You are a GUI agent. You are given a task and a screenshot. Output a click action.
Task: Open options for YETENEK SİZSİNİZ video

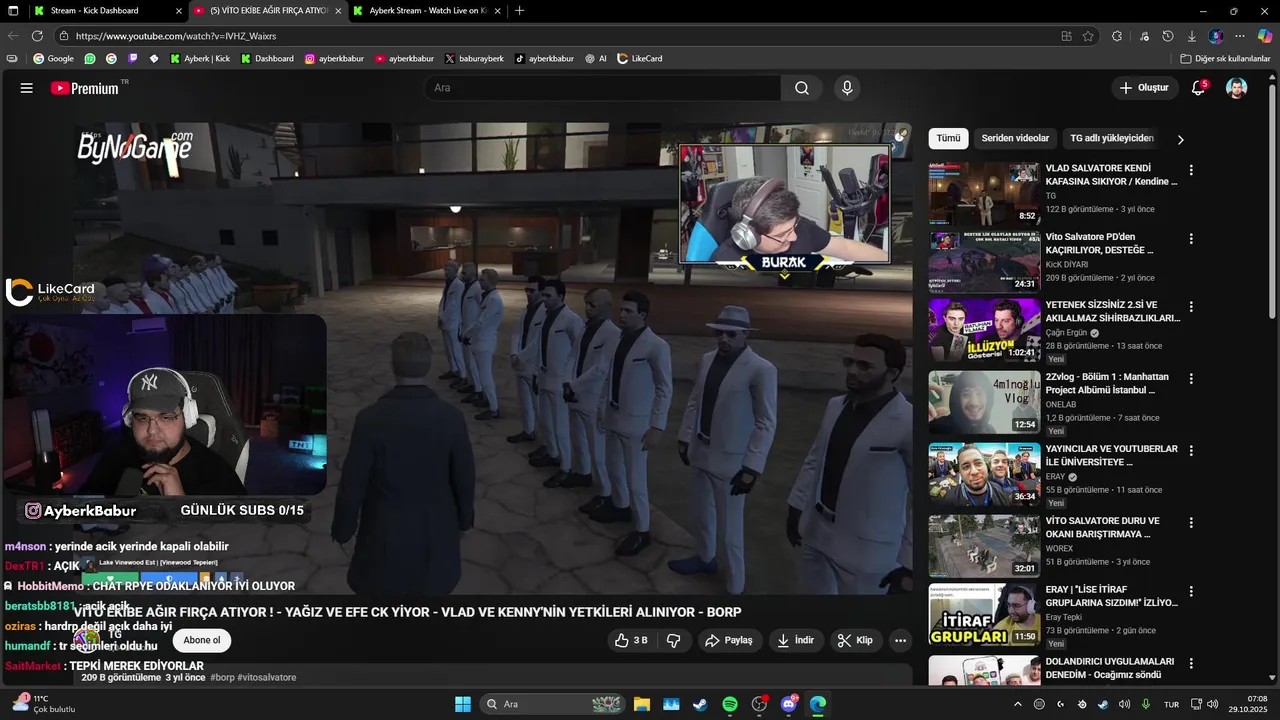tap(1190, 307)
